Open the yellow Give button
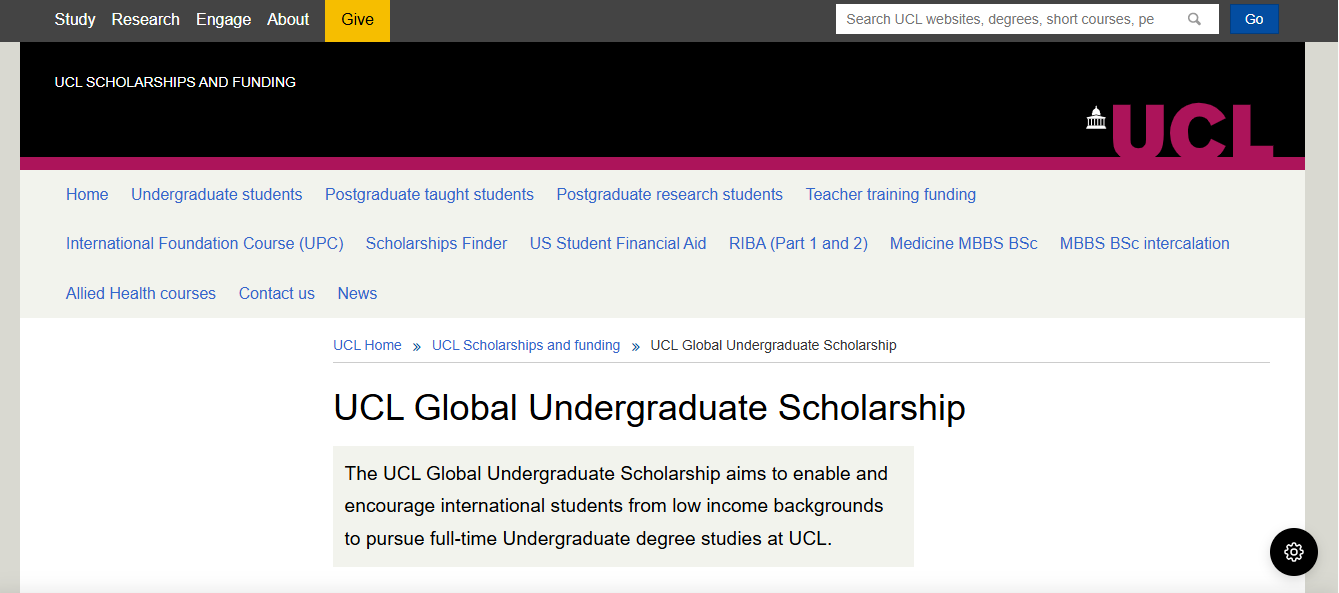 tap(357, 19)
